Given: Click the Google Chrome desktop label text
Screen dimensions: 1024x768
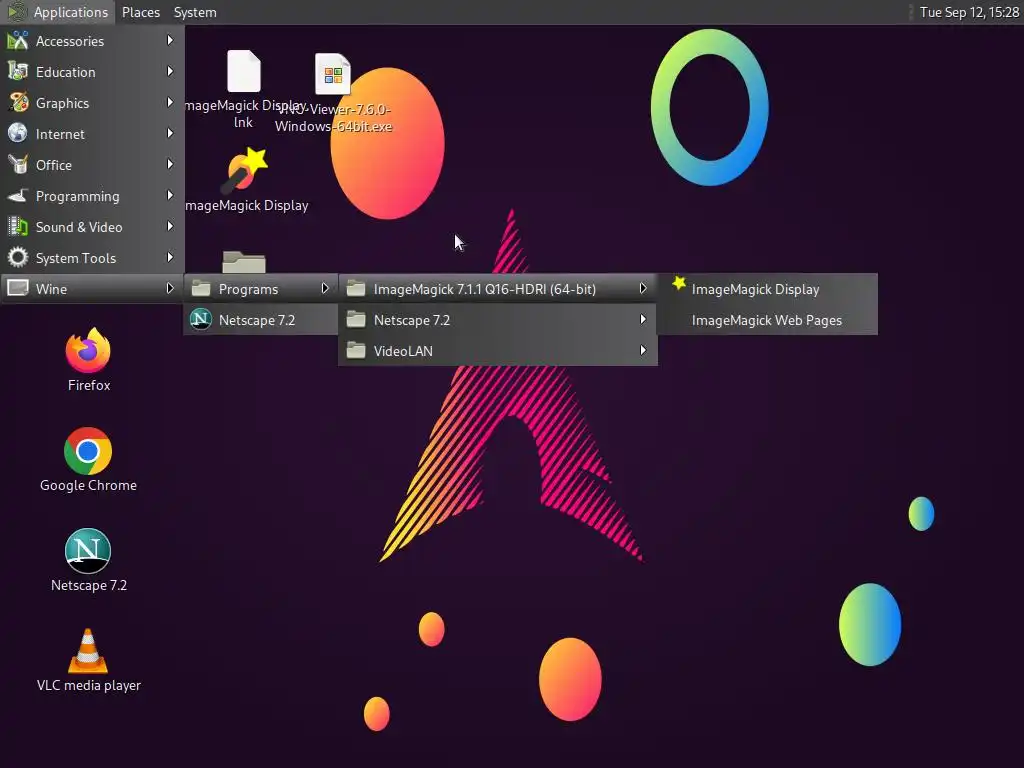Looking at the screenshot, I should coord(88,485).
